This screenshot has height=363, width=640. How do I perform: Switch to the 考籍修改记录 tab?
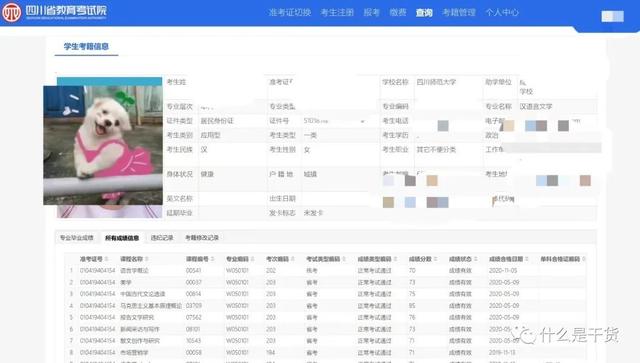(x=202, y=238)
